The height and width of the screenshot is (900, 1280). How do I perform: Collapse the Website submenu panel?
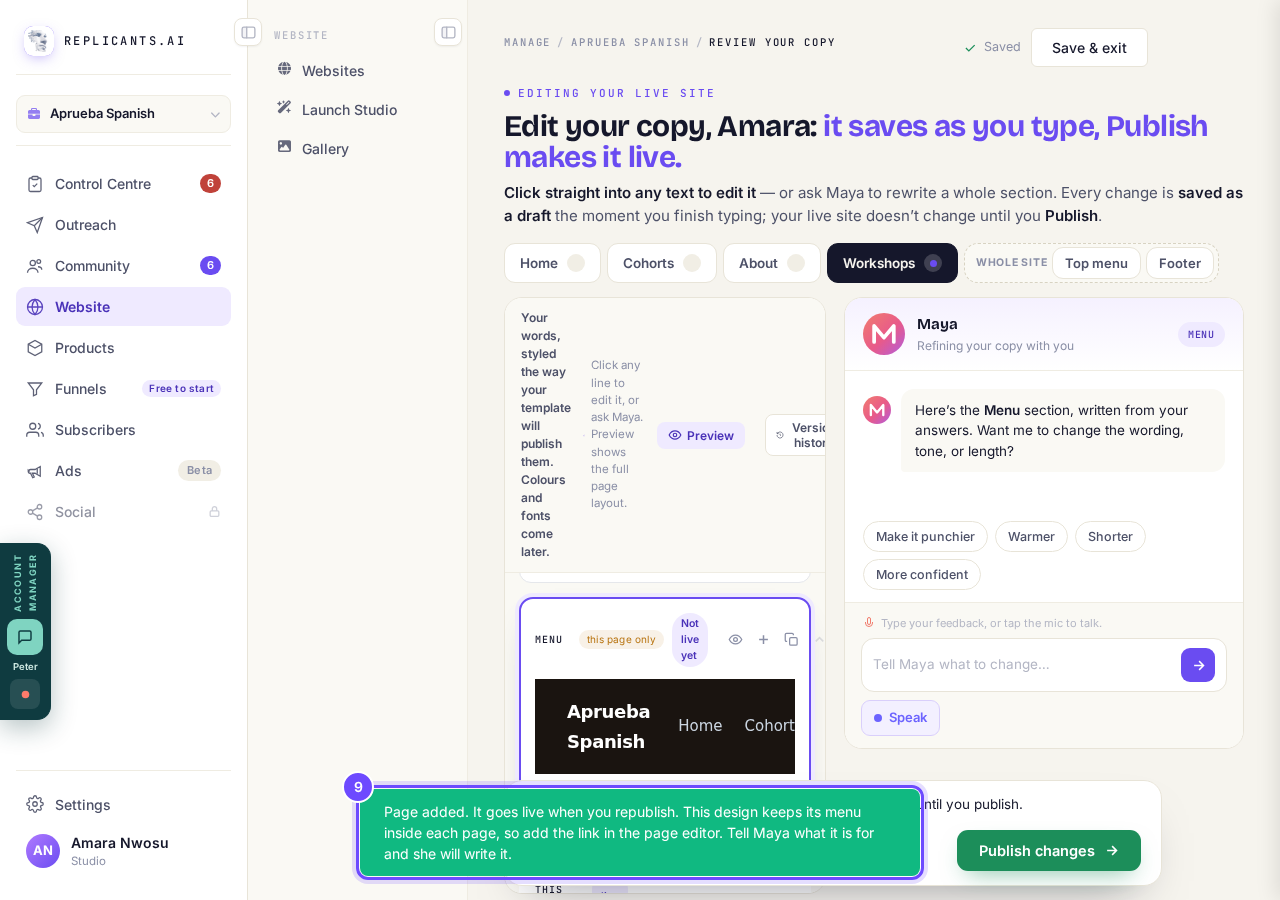click(x=448, y=32)
